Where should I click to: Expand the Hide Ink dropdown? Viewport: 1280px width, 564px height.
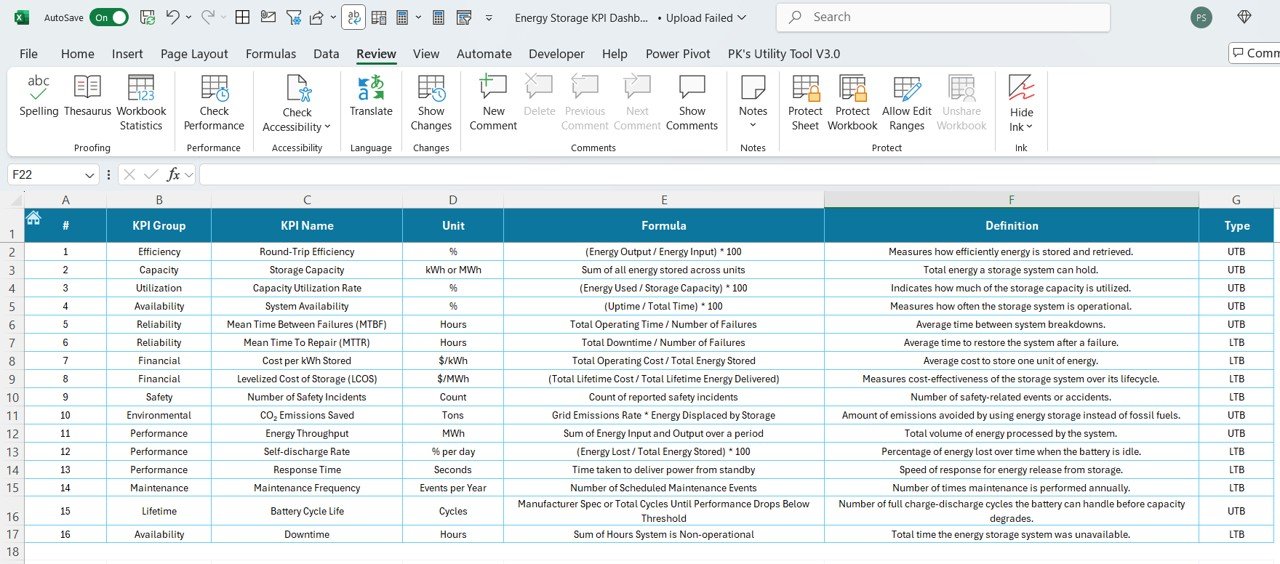tap(1030, 127)
